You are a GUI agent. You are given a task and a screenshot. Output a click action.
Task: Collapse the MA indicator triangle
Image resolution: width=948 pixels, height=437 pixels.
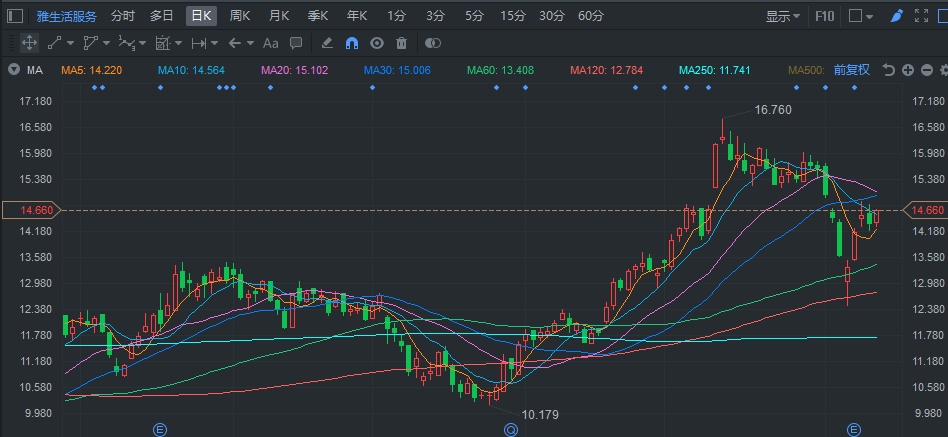click(x=14, y=70)
